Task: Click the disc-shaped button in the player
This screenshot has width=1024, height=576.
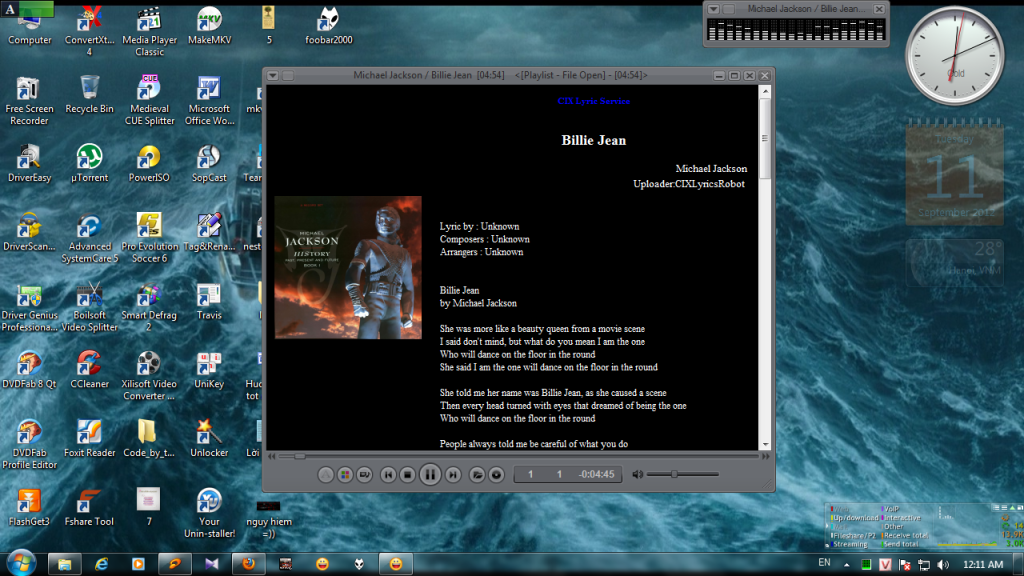Action: click(496, 475)
